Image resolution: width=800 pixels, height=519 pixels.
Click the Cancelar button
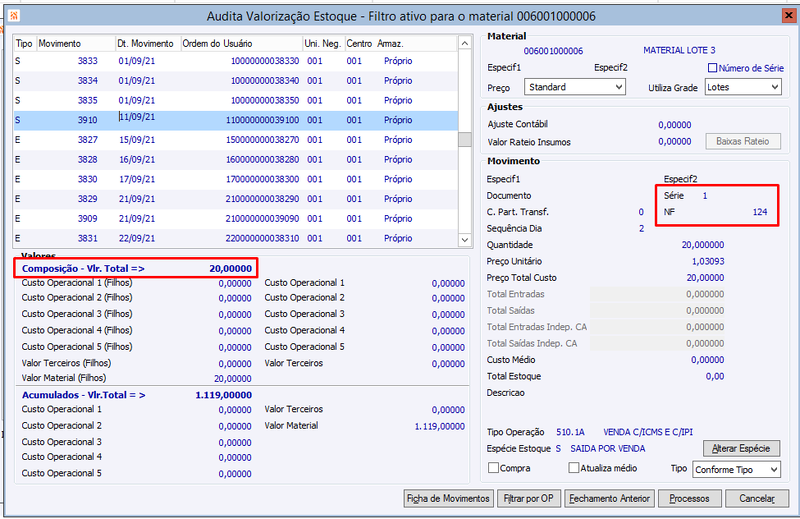[757, 498]
